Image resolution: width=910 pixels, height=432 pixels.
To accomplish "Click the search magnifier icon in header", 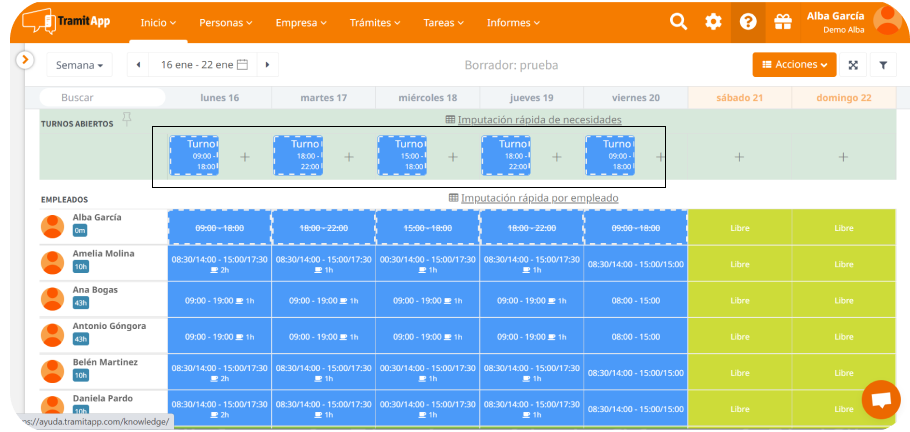I will click(679, 22).
